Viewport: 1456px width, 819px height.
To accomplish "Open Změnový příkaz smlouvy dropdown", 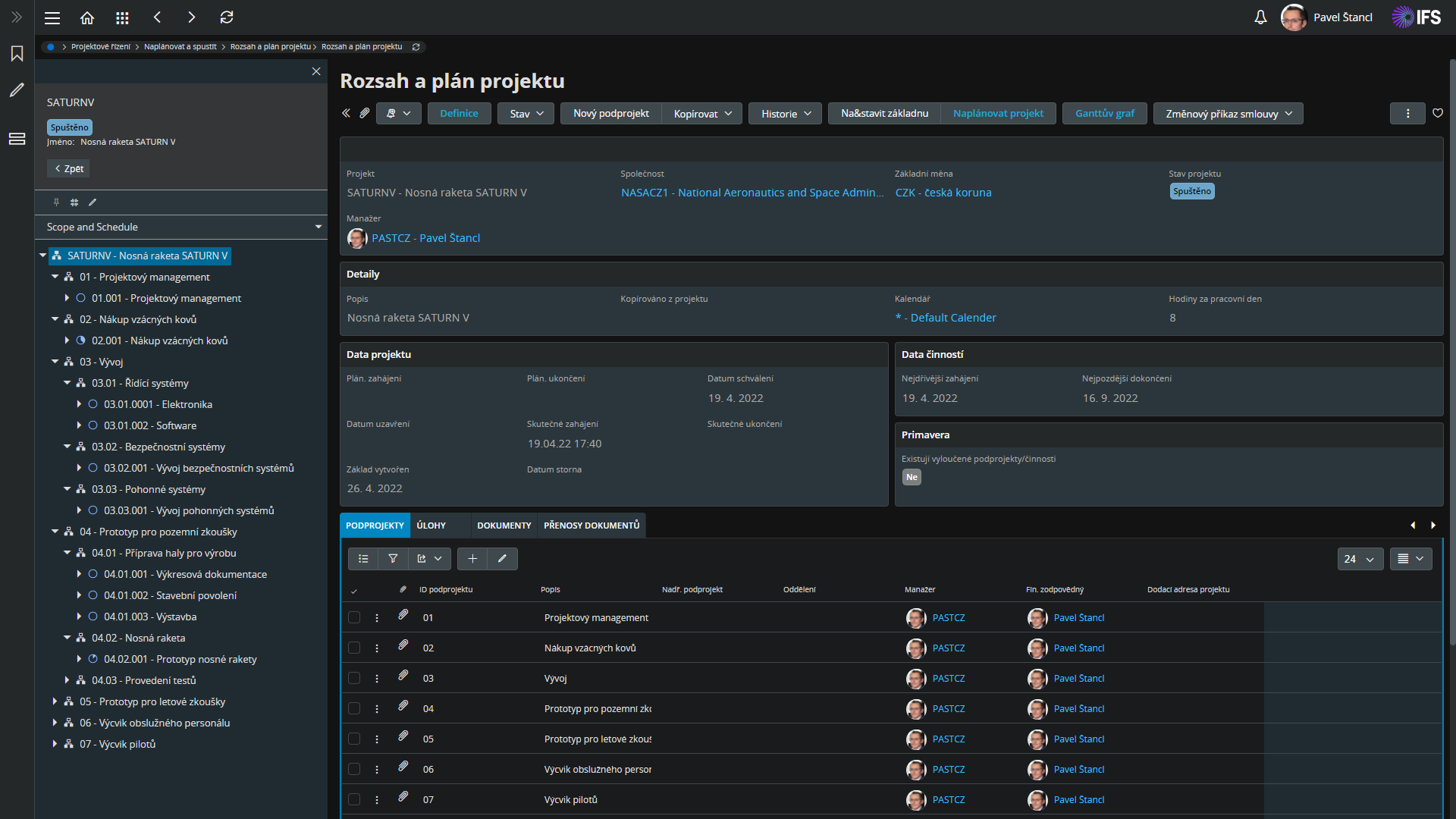I will click(x=1228, y=114).
